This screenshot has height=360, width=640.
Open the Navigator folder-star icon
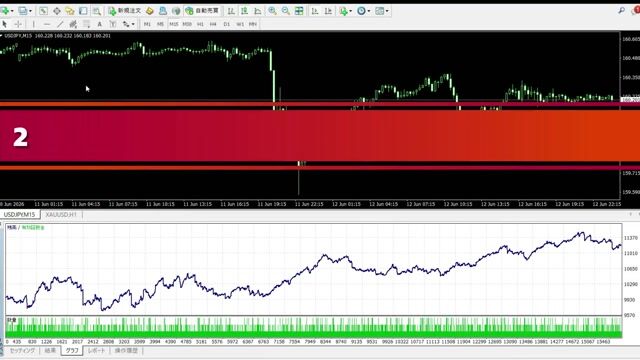70,11
